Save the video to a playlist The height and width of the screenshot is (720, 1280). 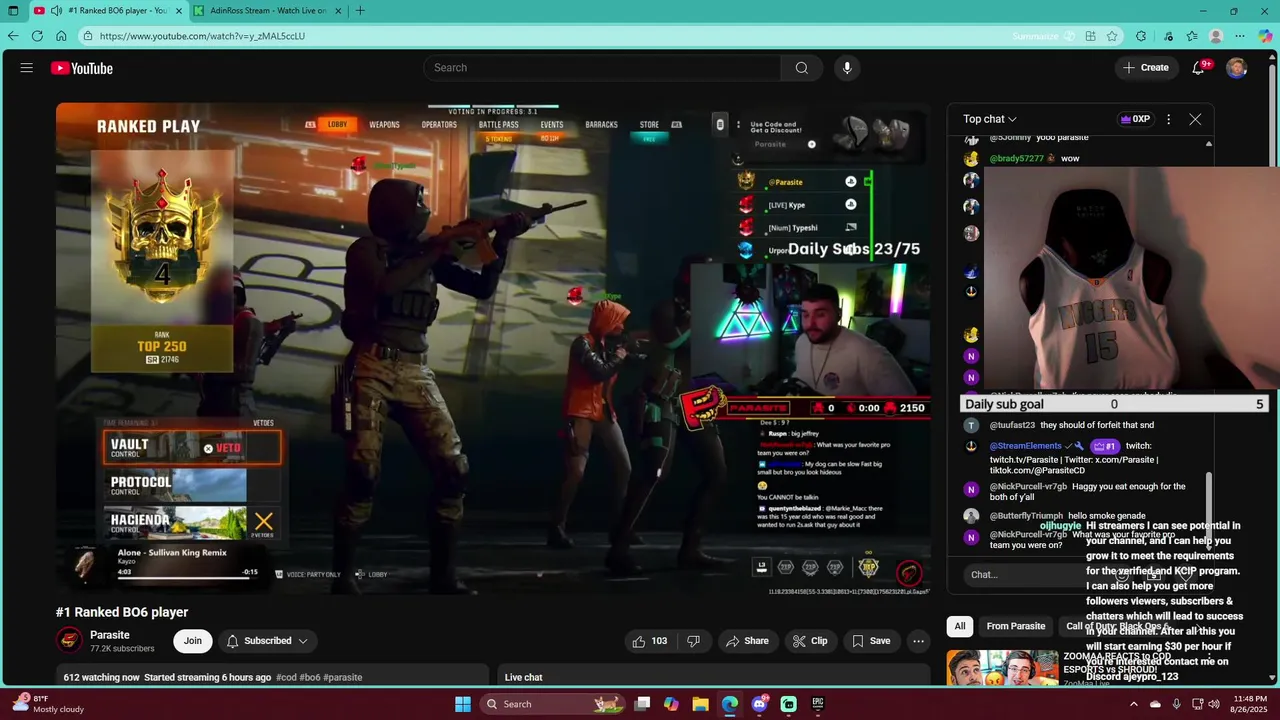pyautogui.click(x=871, y=641)
